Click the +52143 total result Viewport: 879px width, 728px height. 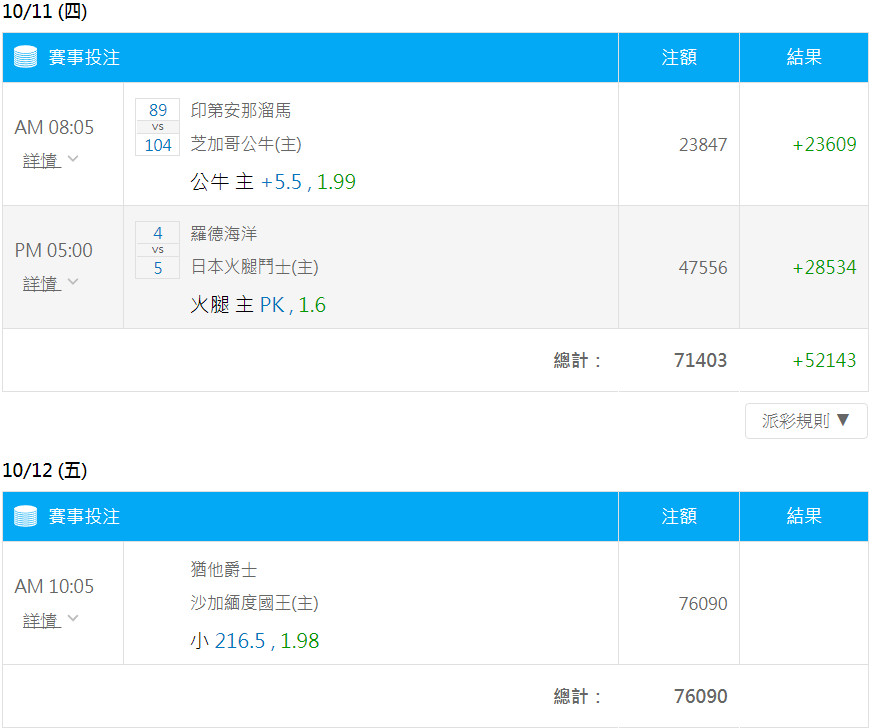coord(824,360)
